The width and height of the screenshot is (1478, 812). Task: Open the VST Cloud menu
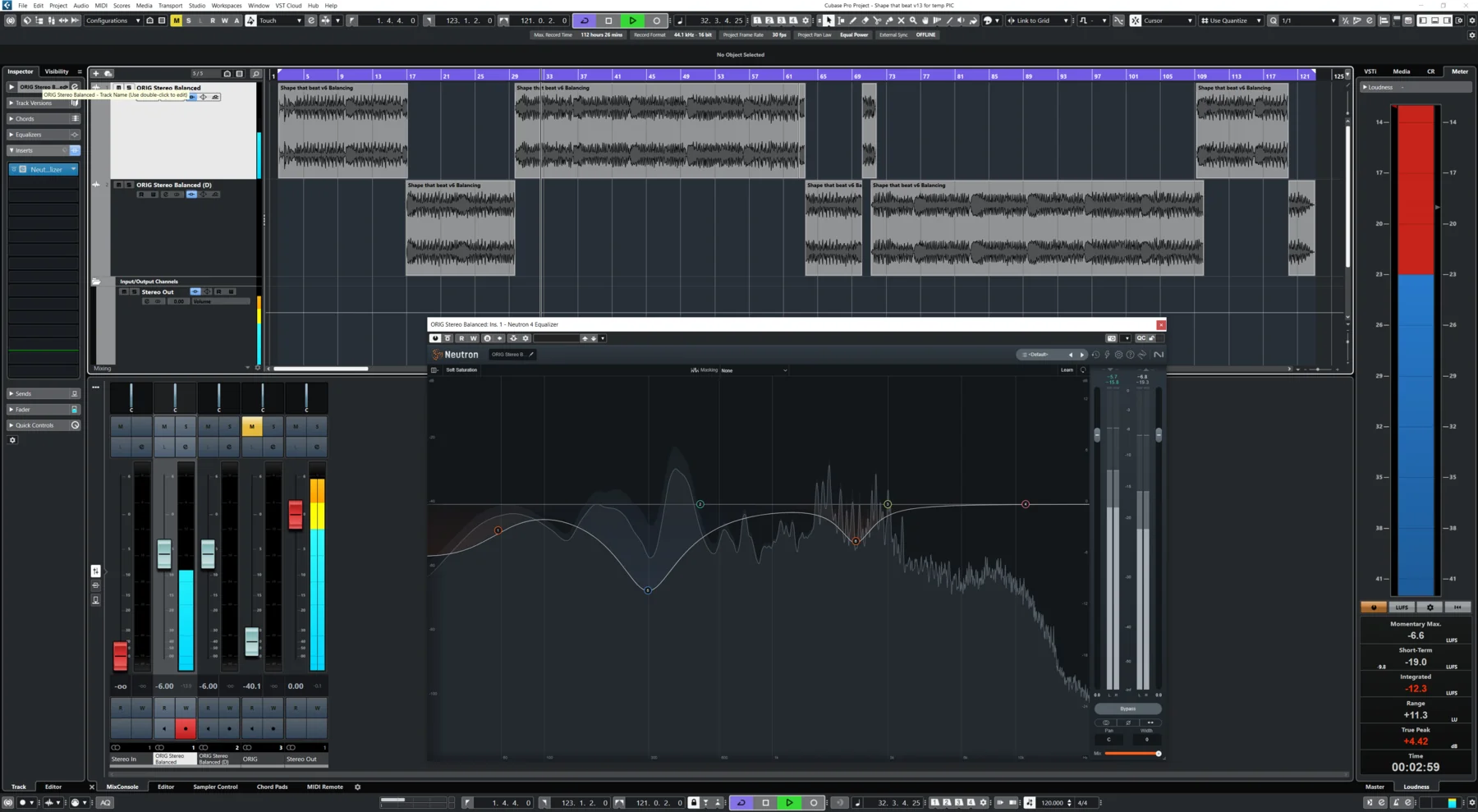[288, 5]
